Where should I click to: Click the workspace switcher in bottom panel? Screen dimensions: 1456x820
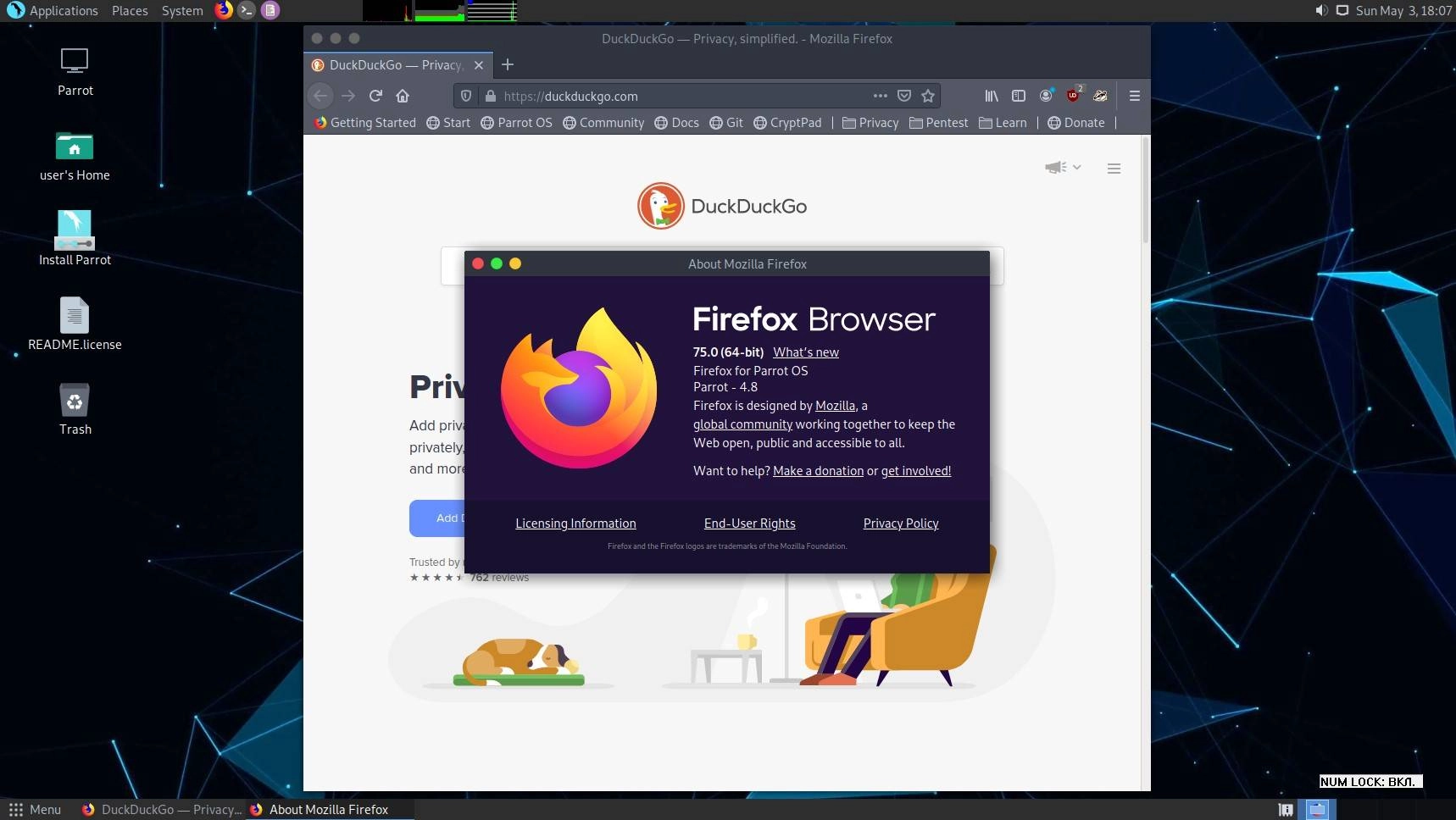(1317, 809)
